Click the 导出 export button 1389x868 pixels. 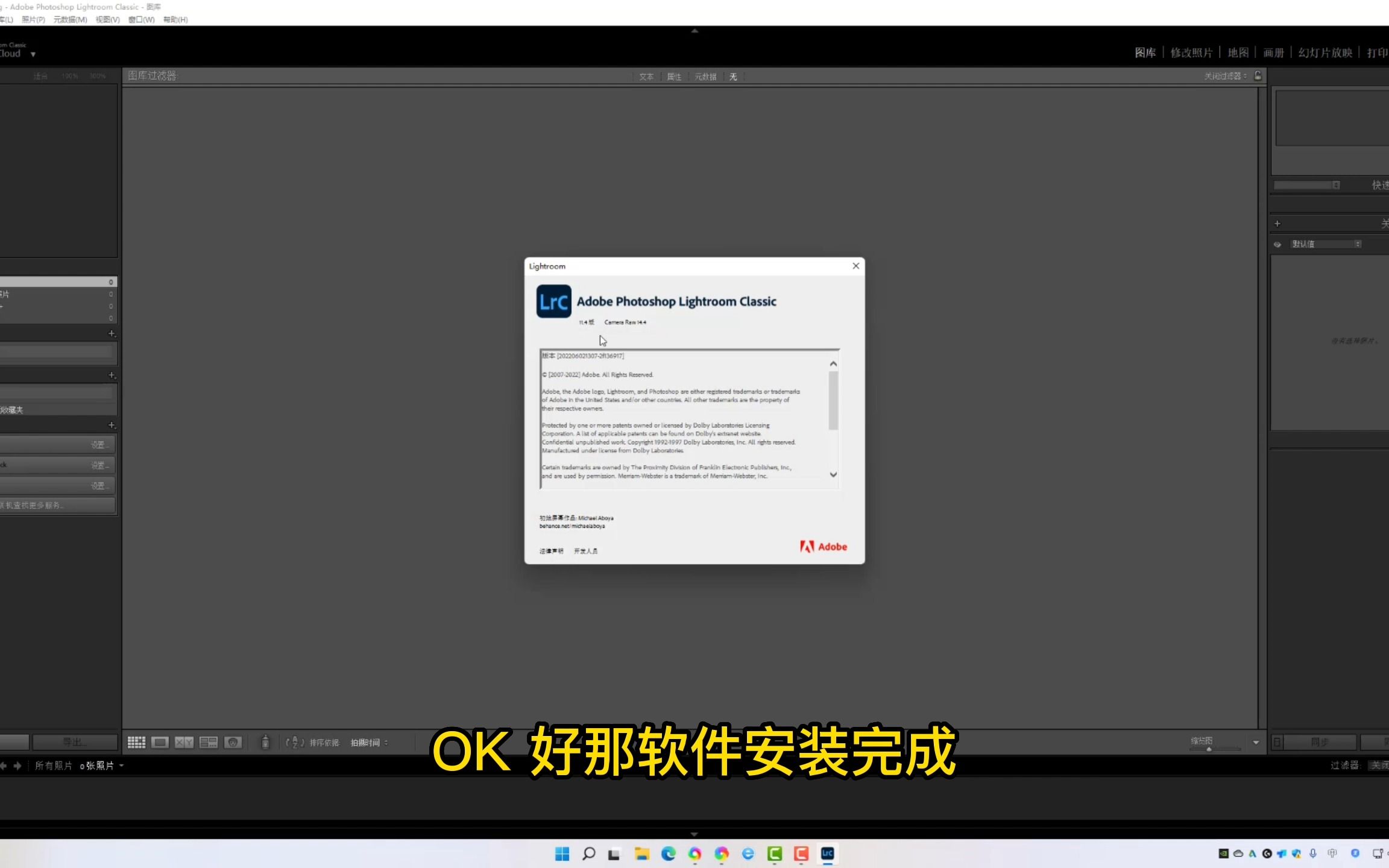(75, 742)
